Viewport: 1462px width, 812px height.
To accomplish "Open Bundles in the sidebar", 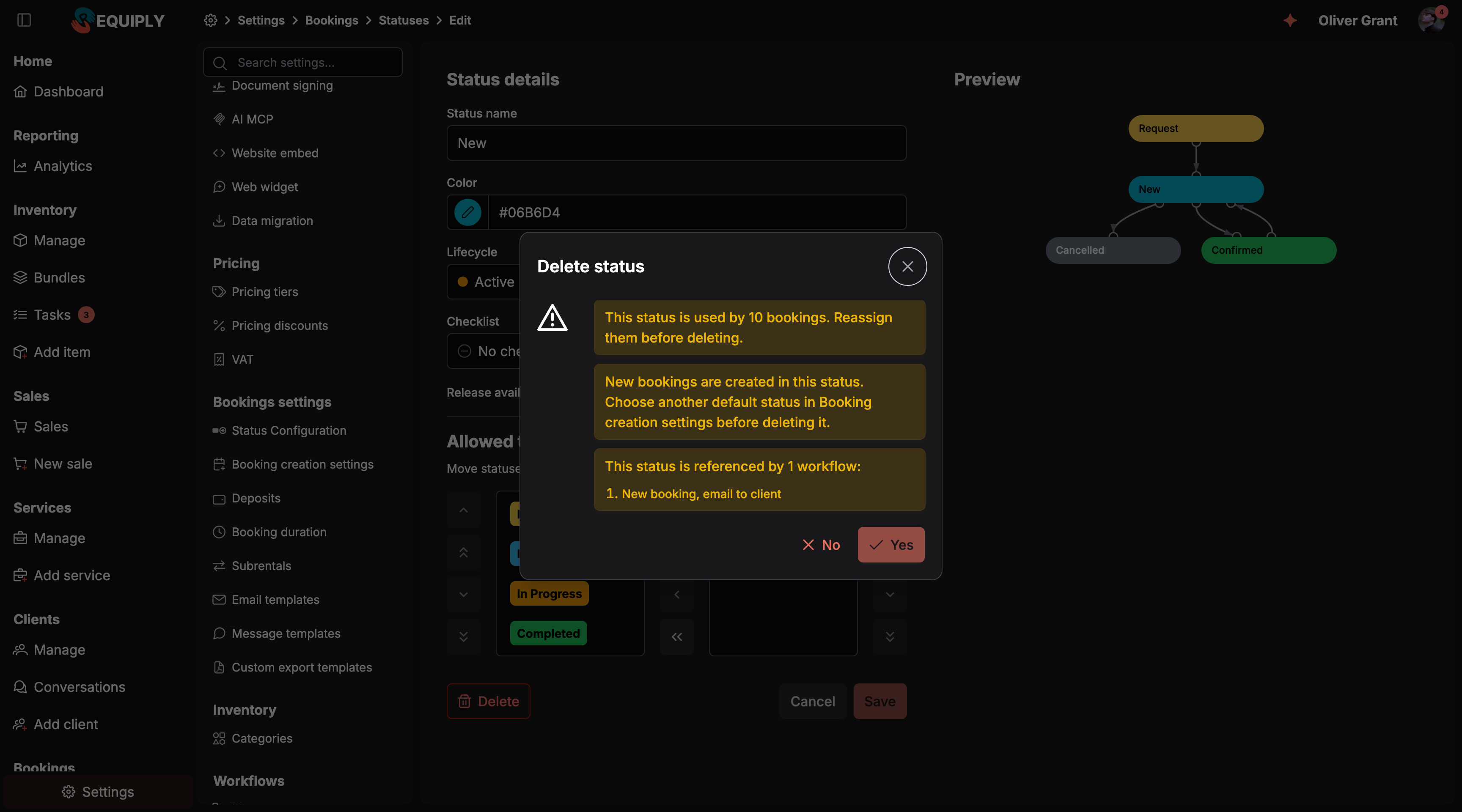I will pyautogui.click(x=49, y=277).
